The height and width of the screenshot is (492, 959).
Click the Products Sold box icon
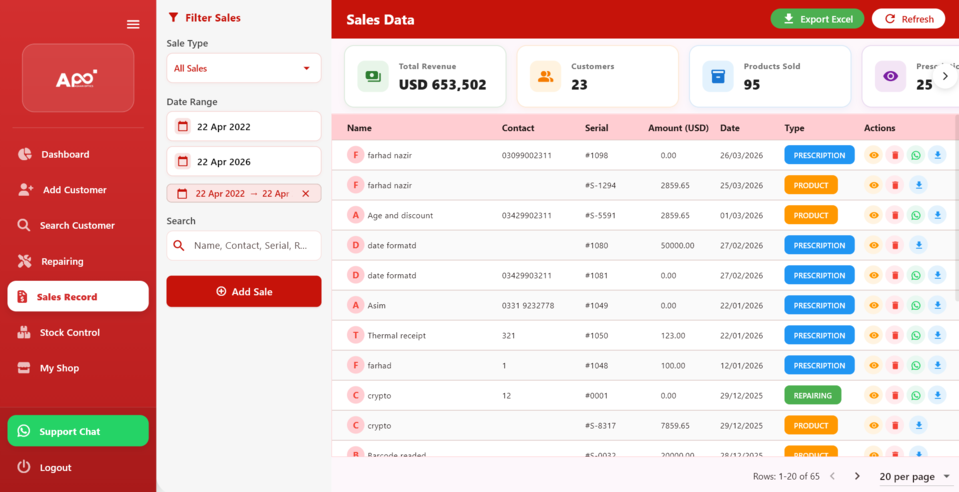tap(717, 76)
